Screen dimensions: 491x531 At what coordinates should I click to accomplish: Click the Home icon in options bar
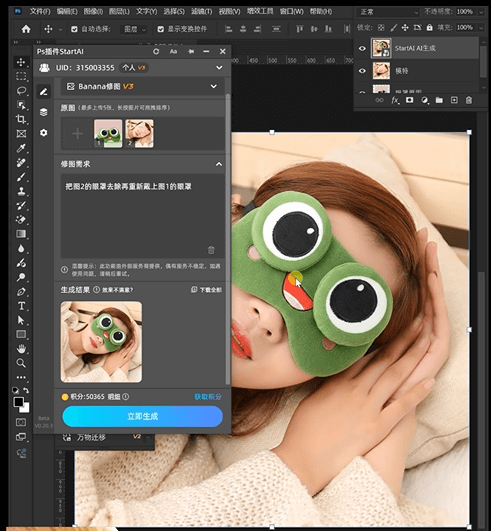[x=26, y=29]
